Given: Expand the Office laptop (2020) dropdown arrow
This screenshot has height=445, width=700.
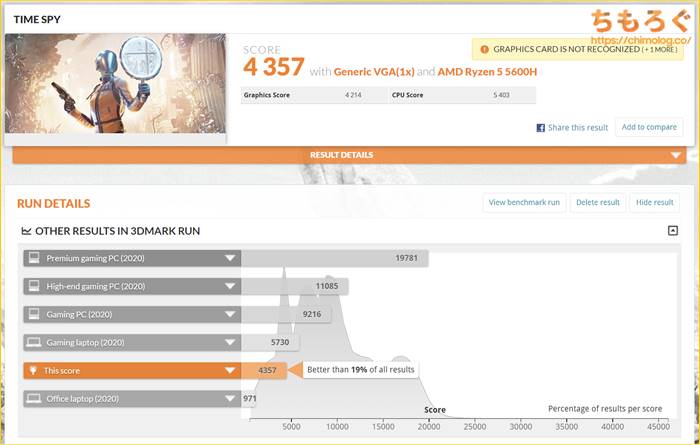Looking at the screenshot, I should pyautogui.click(x=230, y=398).
